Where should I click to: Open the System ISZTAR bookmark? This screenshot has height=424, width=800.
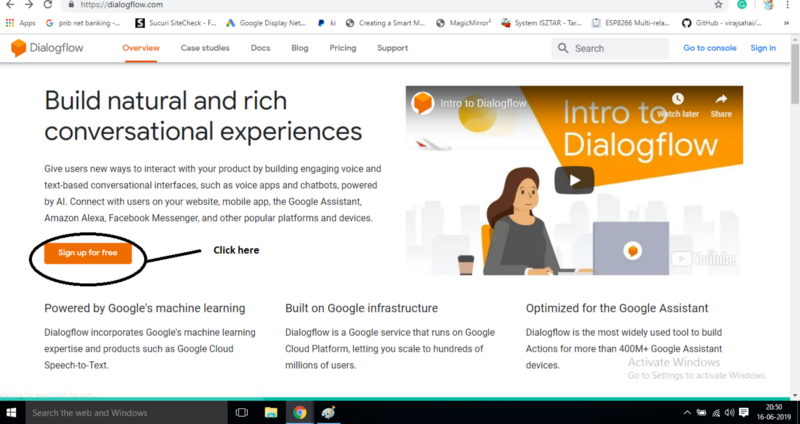541,23
